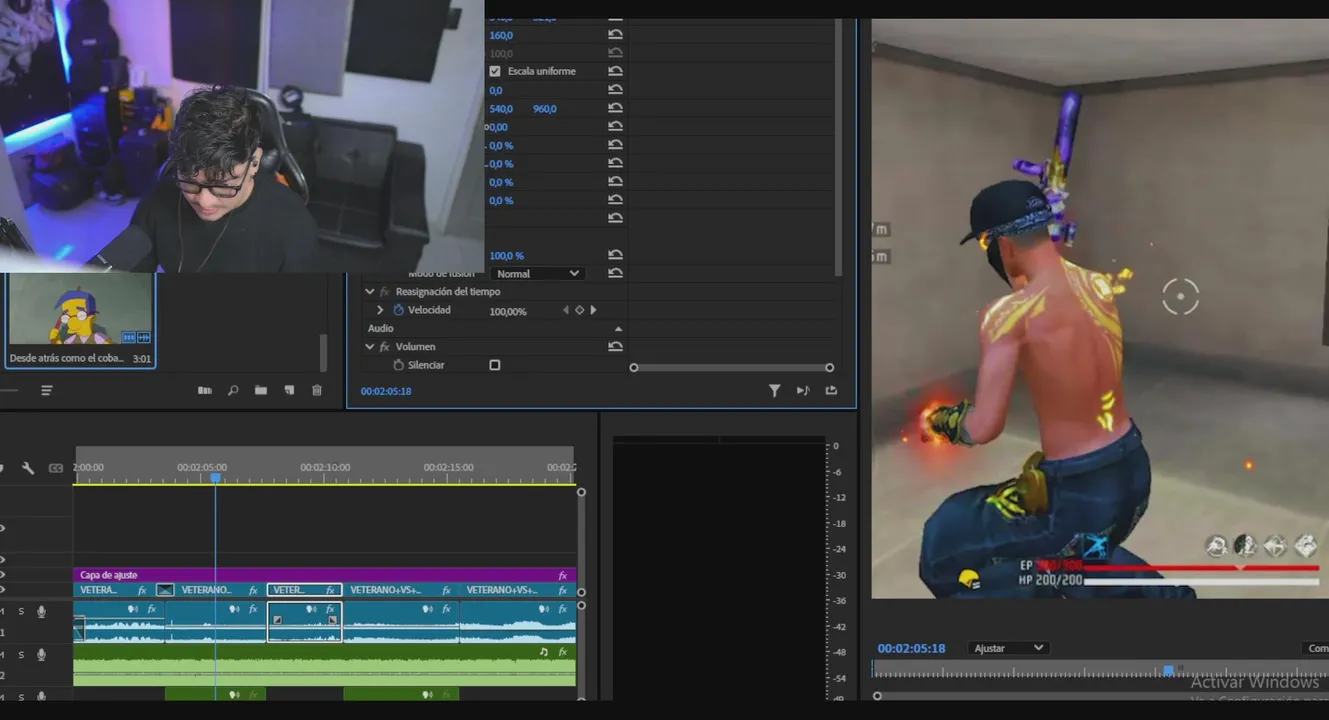Click the export icon in Effect Controls
The image size is (1329, 720).
click(831, 391)
